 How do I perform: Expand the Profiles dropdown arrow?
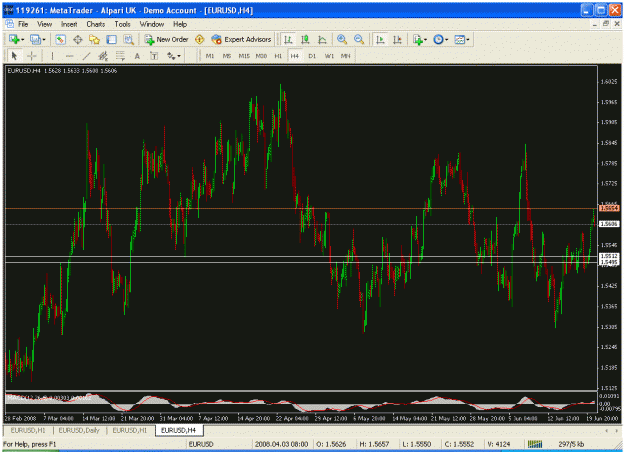click(43, 39)
